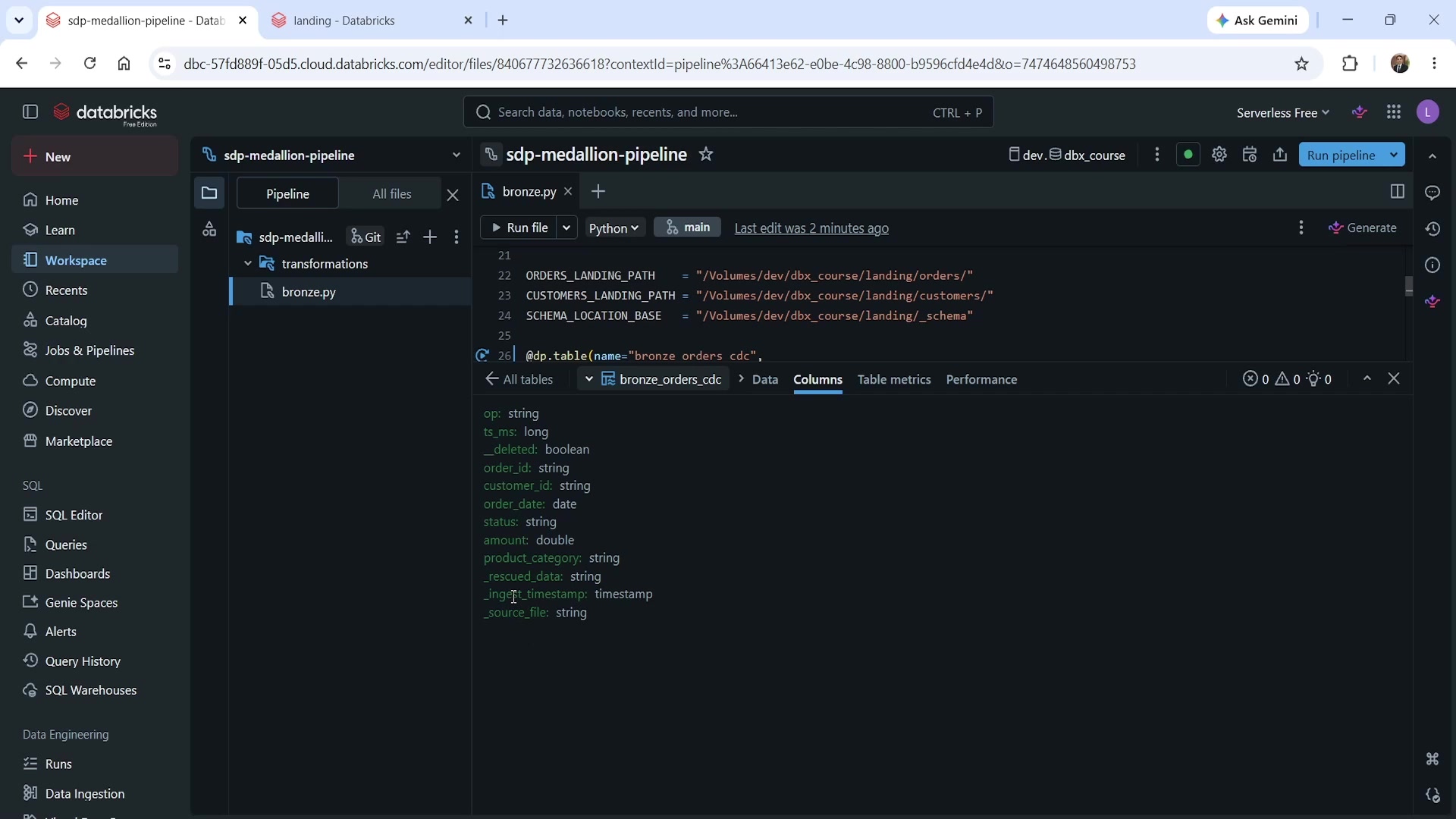Viewport: 1456px width, 819px height.
Task: Open the Data tab
Action: click(x=765, y=380)
